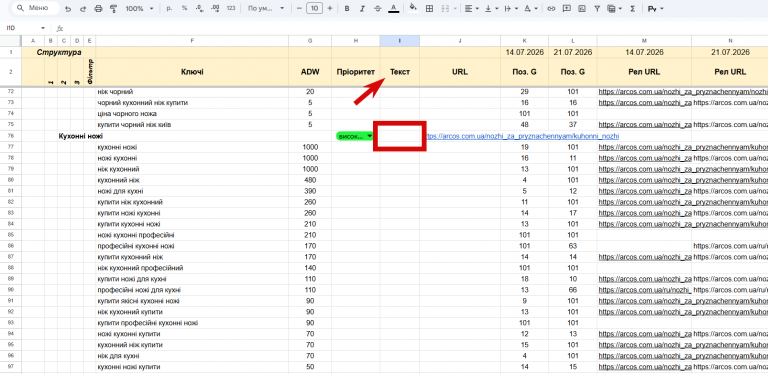Insert a comment
This screenshot has height=374, width=768.
pos(567,8)
